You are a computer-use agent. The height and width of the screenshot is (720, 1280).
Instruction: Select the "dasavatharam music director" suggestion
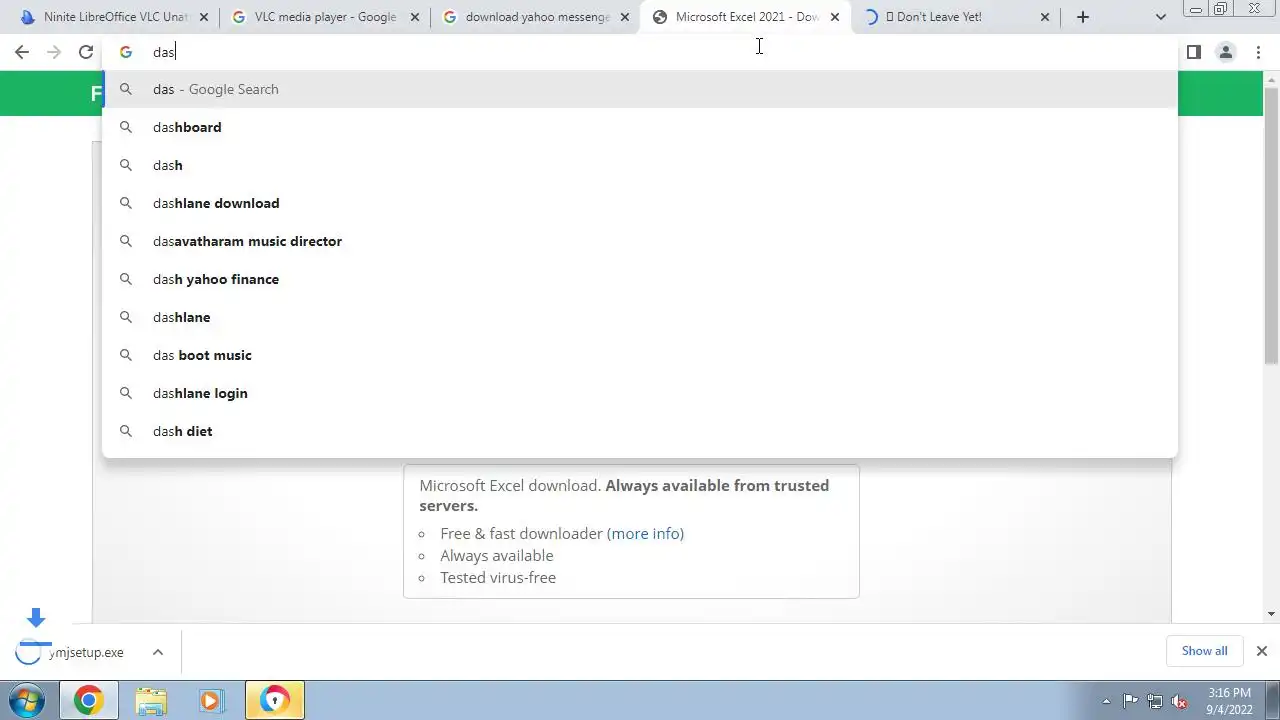(640, 241)
